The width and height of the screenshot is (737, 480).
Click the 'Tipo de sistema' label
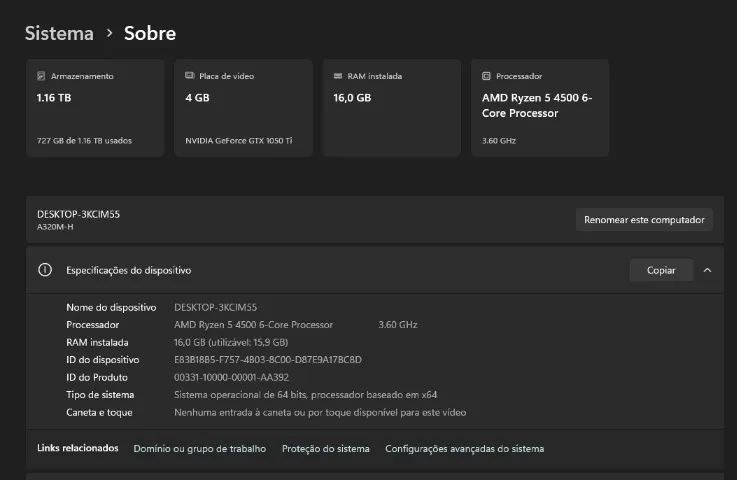point(100,395)
